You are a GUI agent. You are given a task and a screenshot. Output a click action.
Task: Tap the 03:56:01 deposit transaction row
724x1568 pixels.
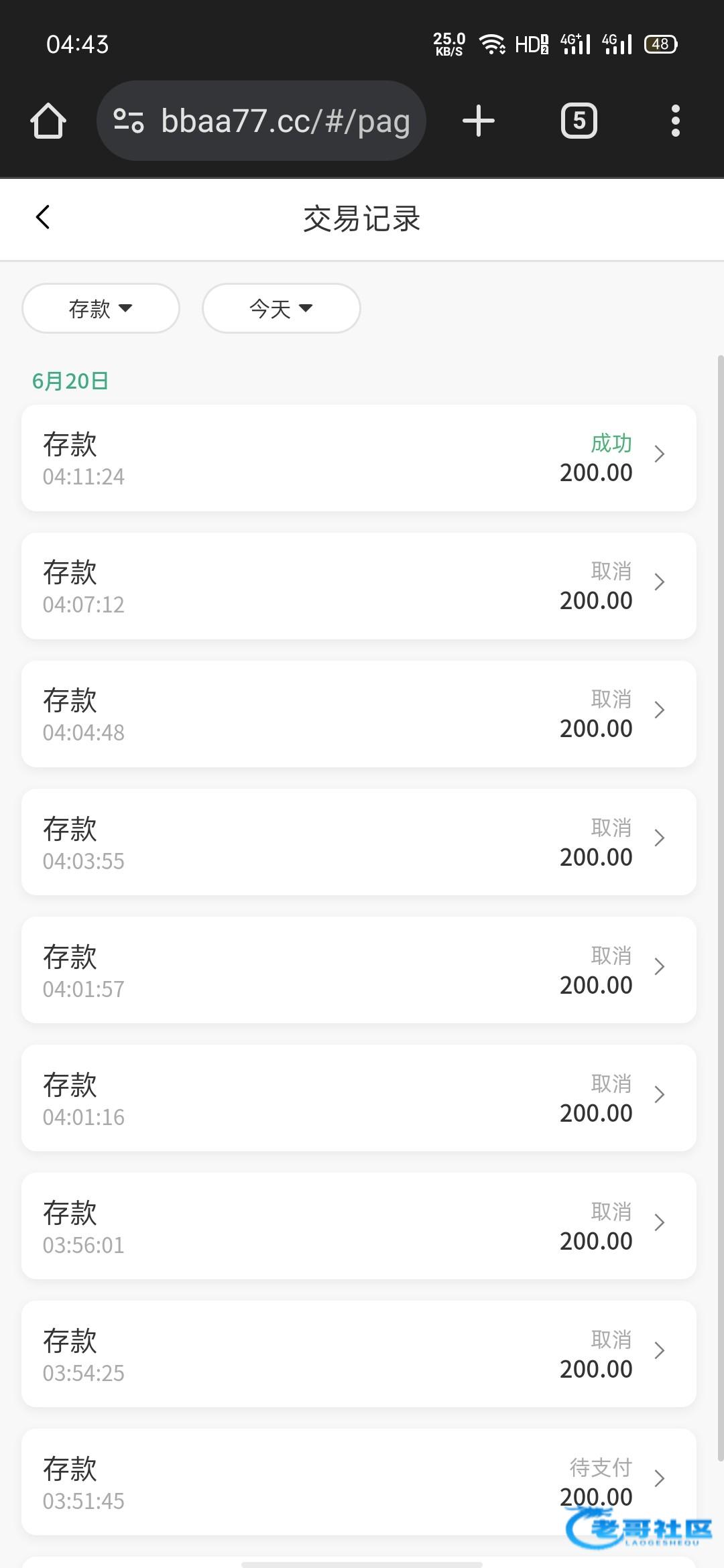tap(335, 1226)
